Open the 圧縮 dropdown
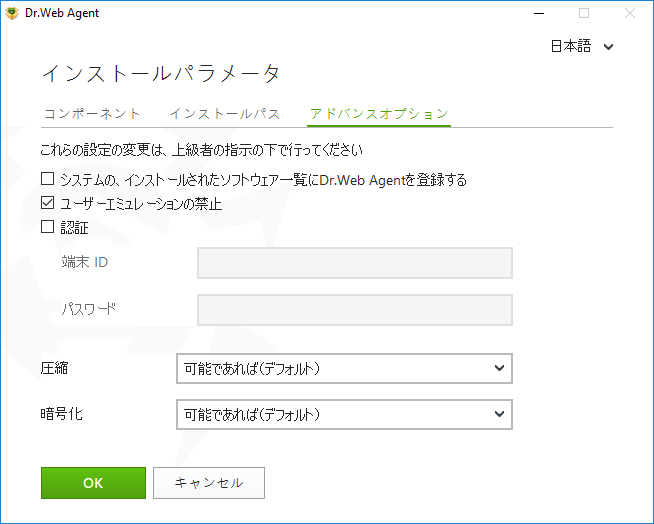654x524 pixels. coord(344,368)
